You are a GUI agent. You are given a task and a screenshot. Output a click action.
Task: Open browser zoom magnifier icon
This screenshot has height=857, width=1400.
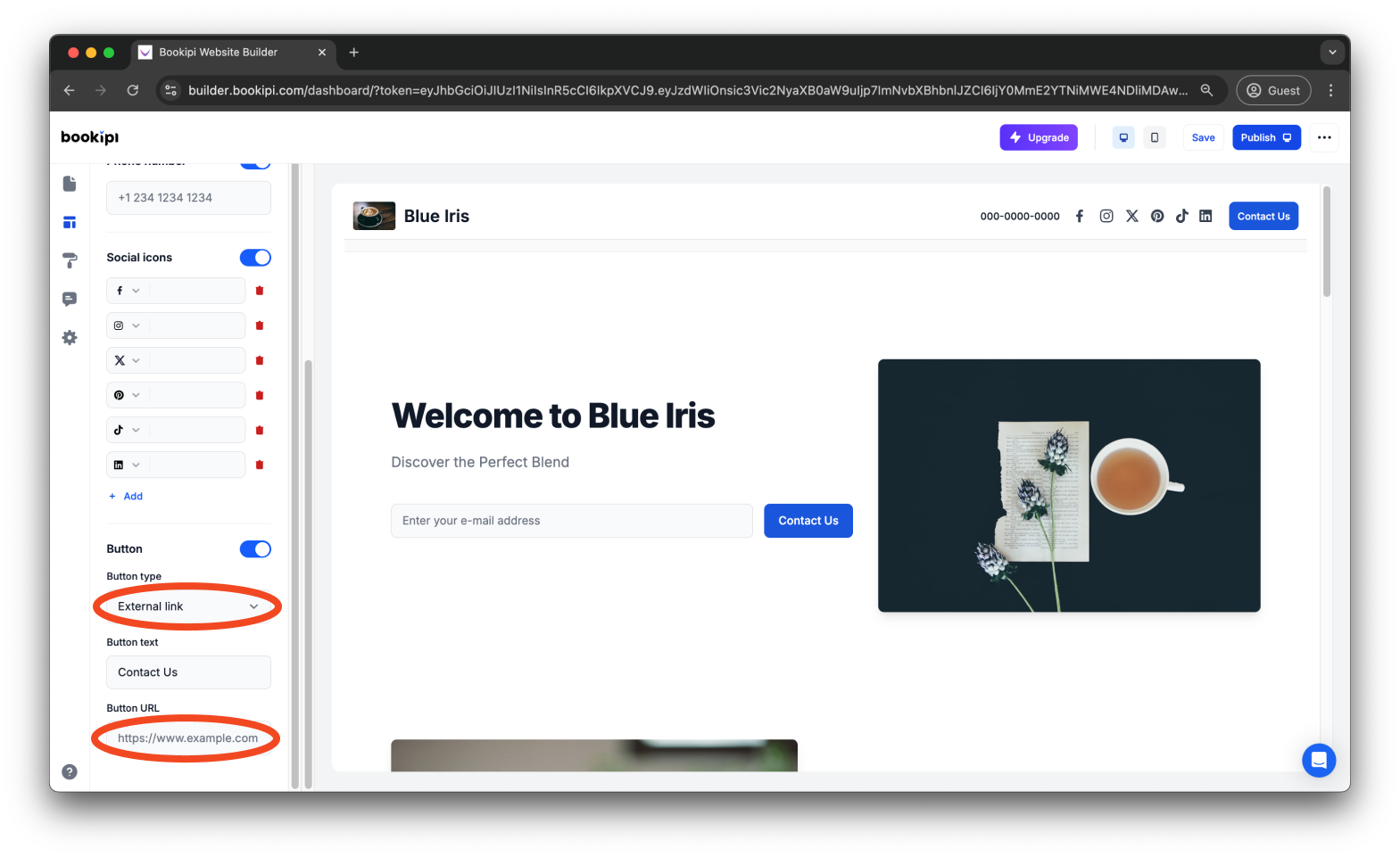point(1206,90)
